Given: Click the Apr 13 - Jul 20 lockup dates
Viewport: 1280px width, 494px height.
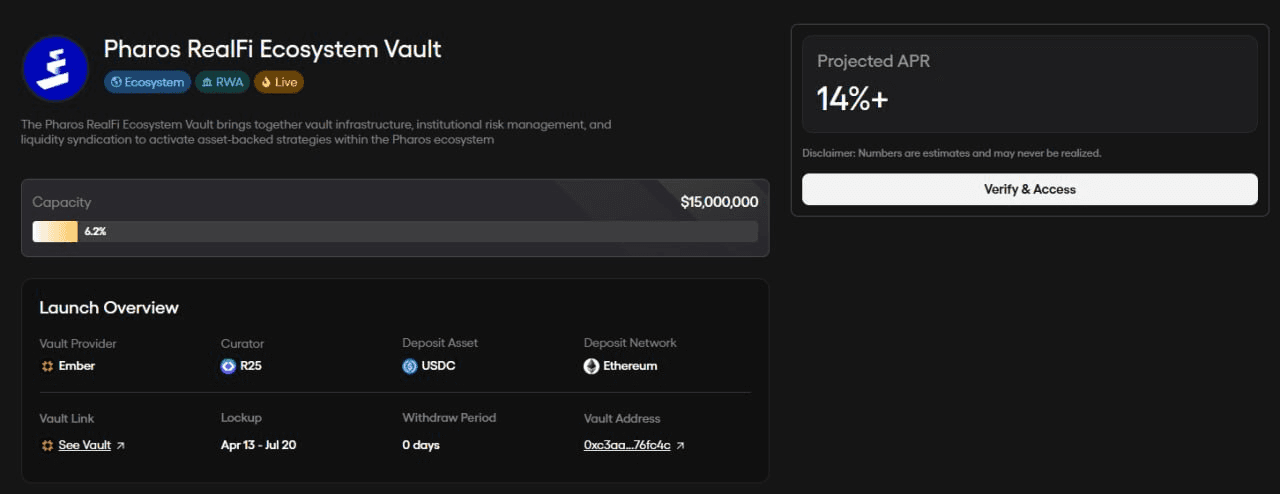Looking at the screenshot, I should 260,445.
